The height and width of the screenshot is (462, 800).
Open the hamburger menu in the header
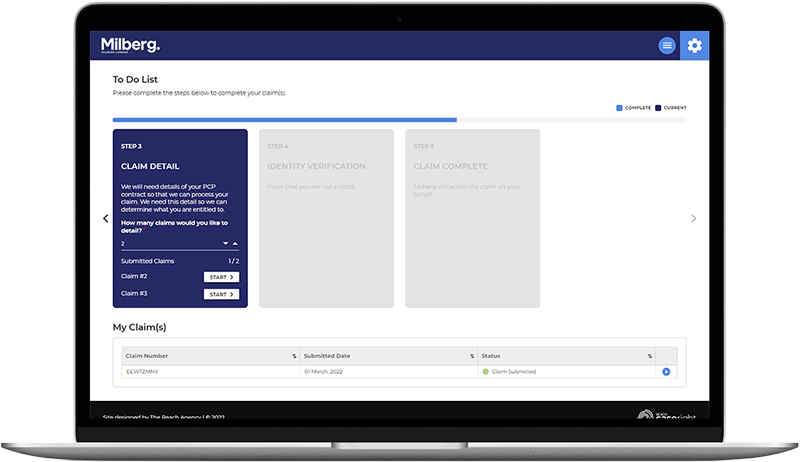(x=667, y=46)
